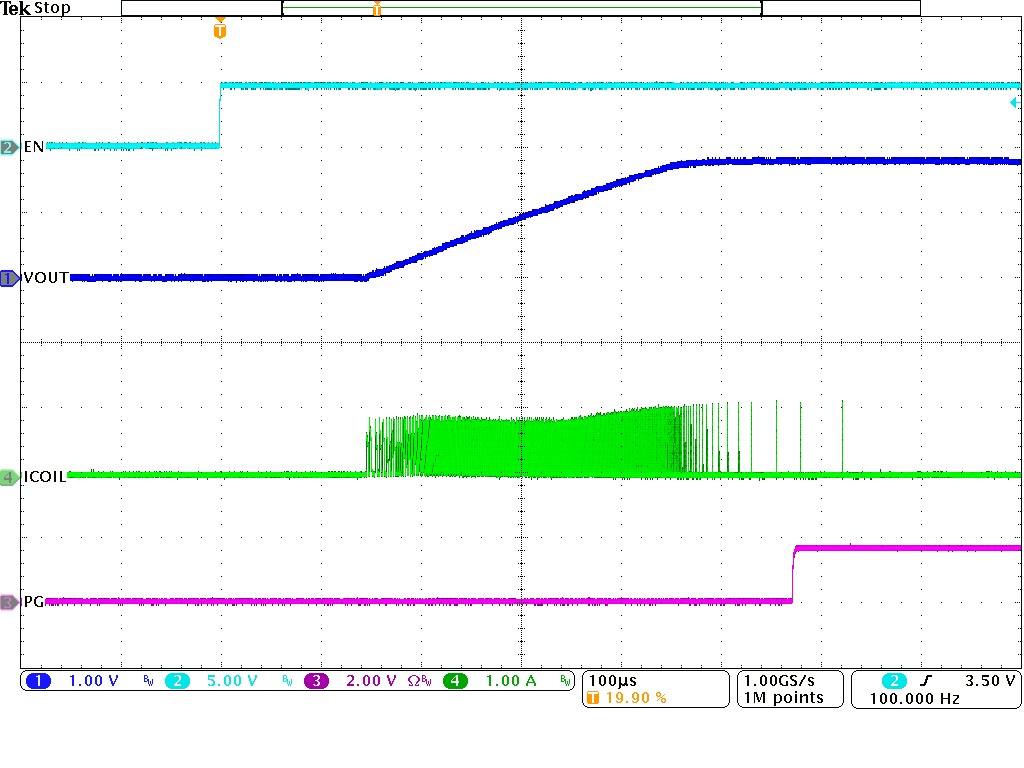Image resolution: width=1024 pixels, height=768 pixels.
Task: Click the zoomed window indicator in top bar
Action: [x=520, y=7]
